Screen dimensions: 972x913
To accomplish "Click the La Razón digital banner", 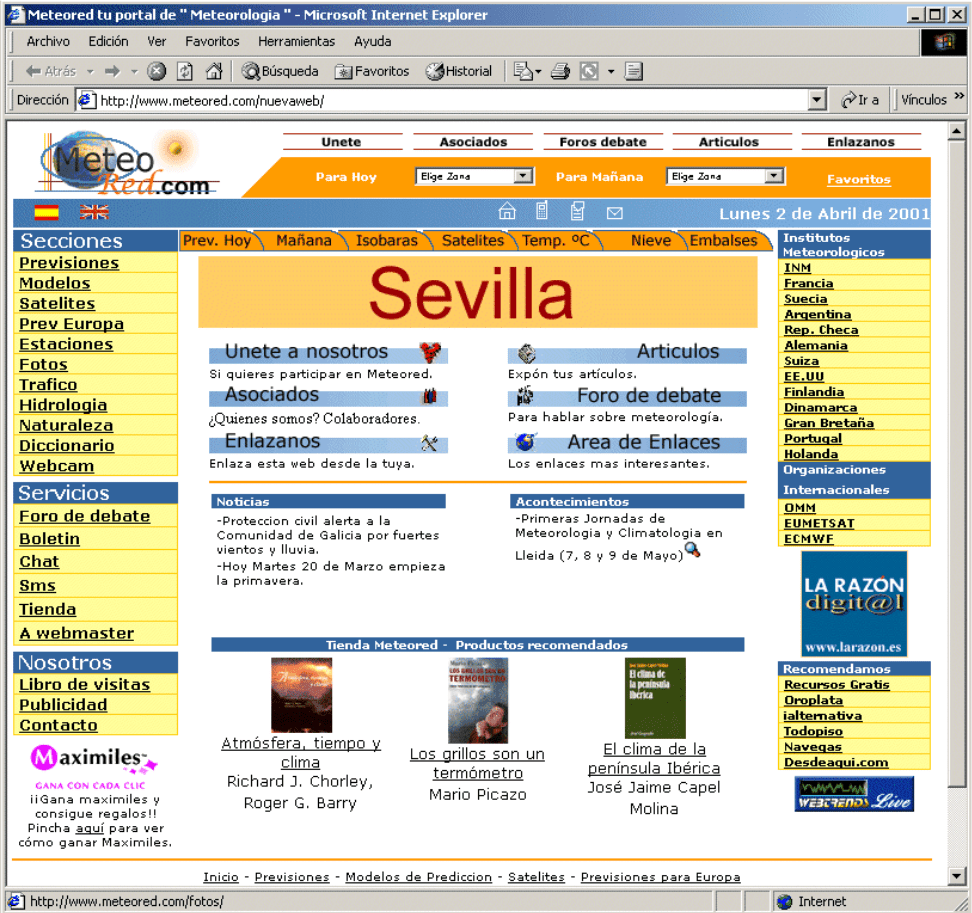I will 854,603.
